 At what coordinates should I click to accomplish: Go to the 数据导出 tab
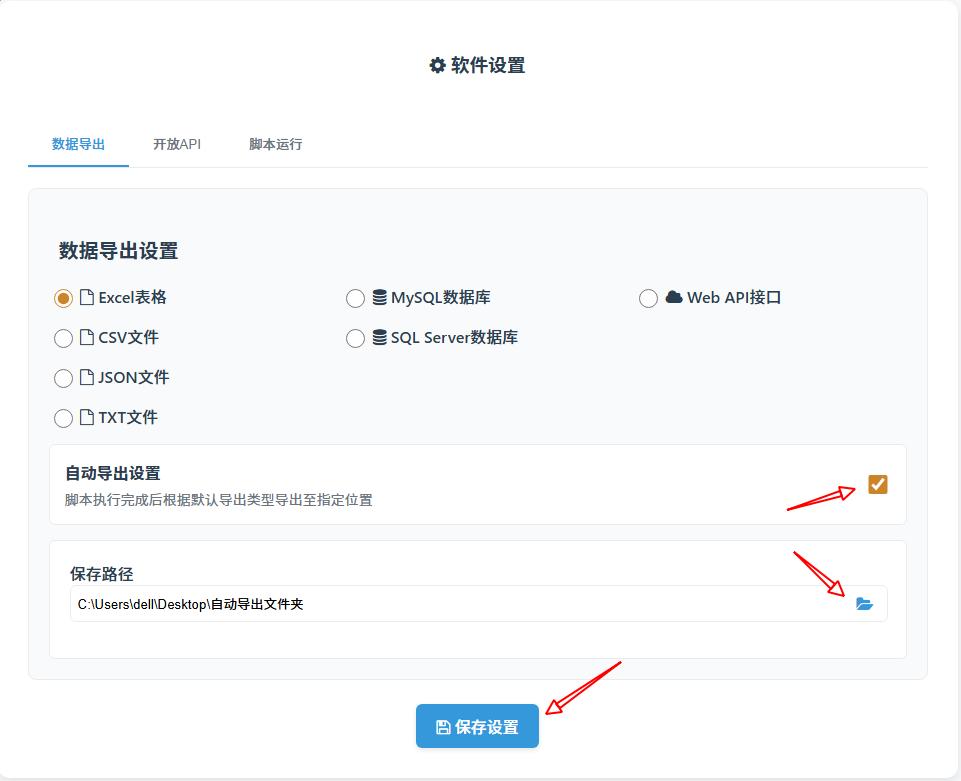click(78, 144)
